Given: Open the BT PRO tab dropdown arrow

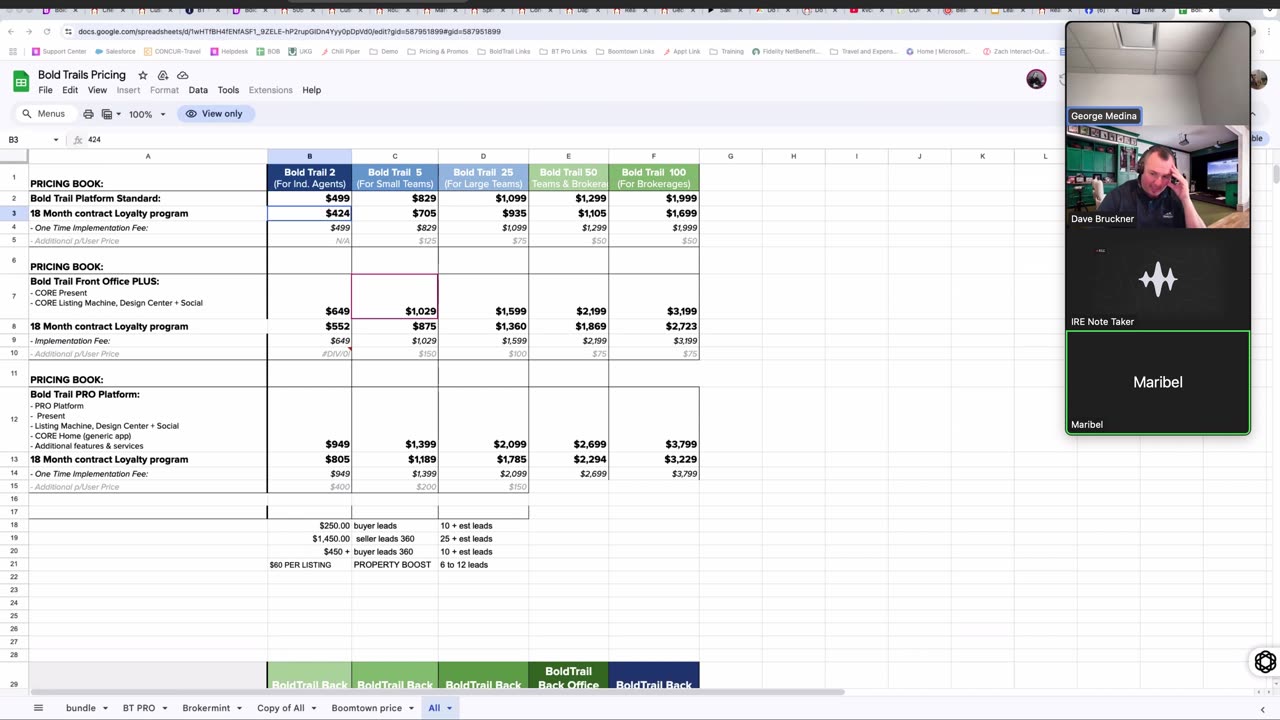Looking at the screenshot, I should tap(164, 708).
